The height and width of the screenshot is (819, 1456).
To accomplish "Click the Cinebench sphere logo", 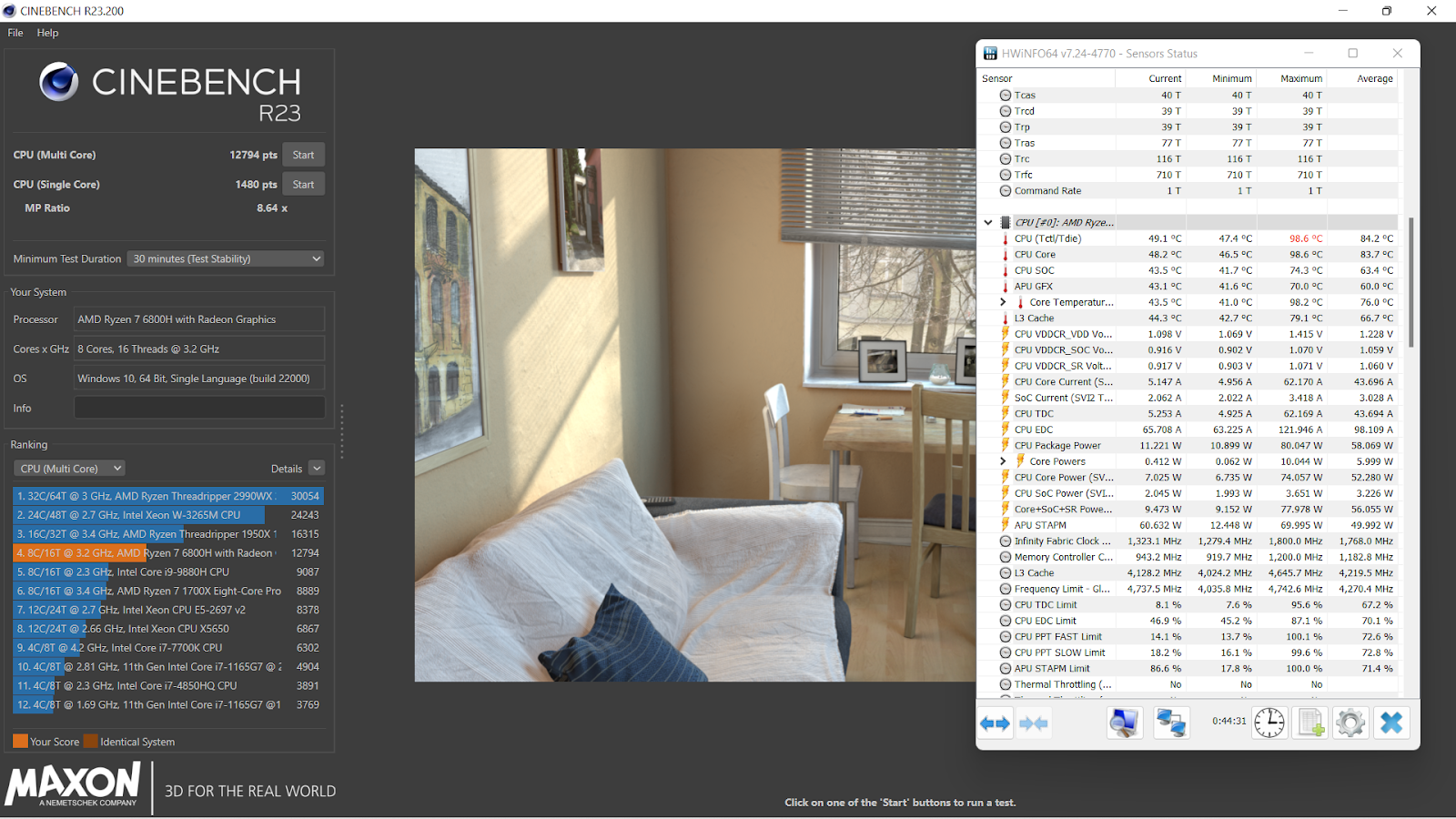I will [58, 82].
